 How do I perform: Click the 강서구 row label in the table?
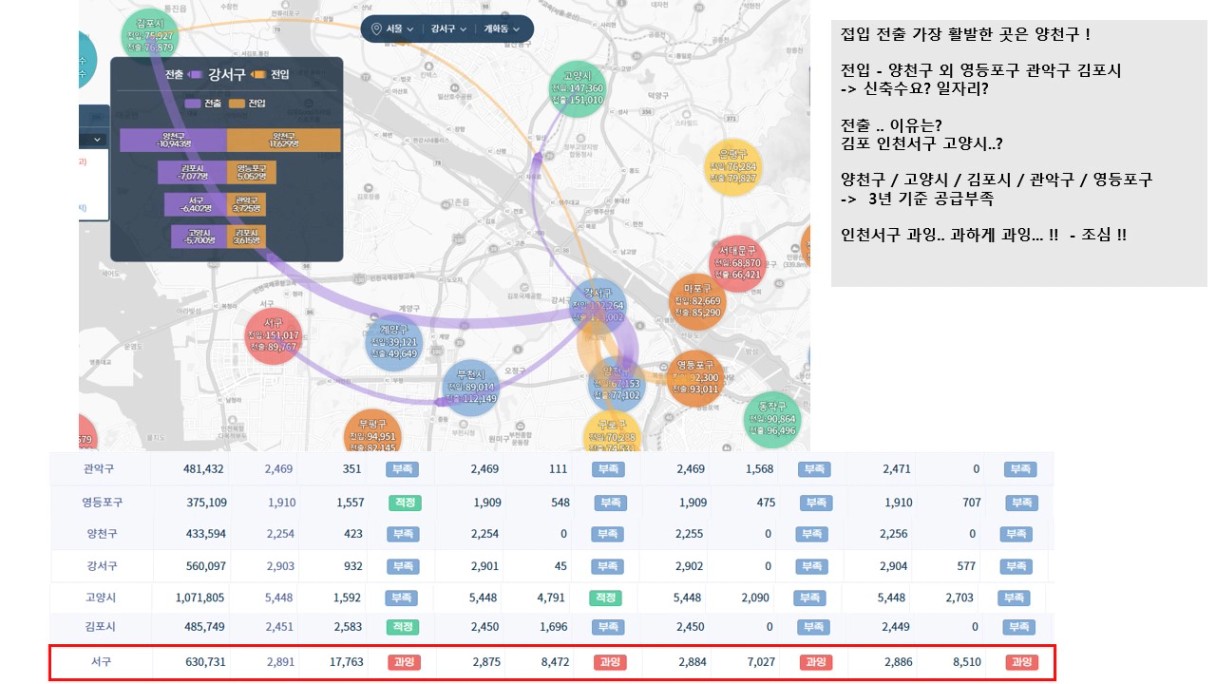pos(100,566)
